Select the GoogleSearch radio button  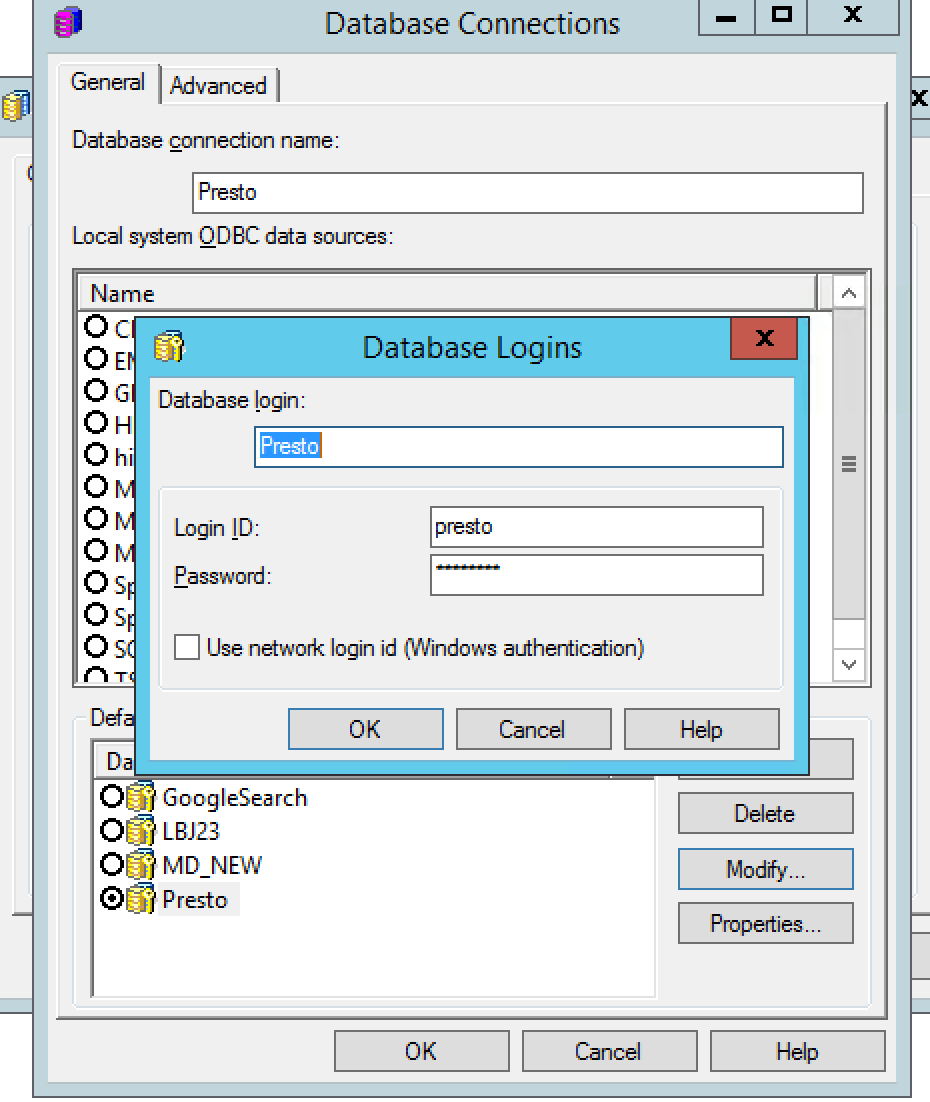pyautogui.click(x=113, y=797)
